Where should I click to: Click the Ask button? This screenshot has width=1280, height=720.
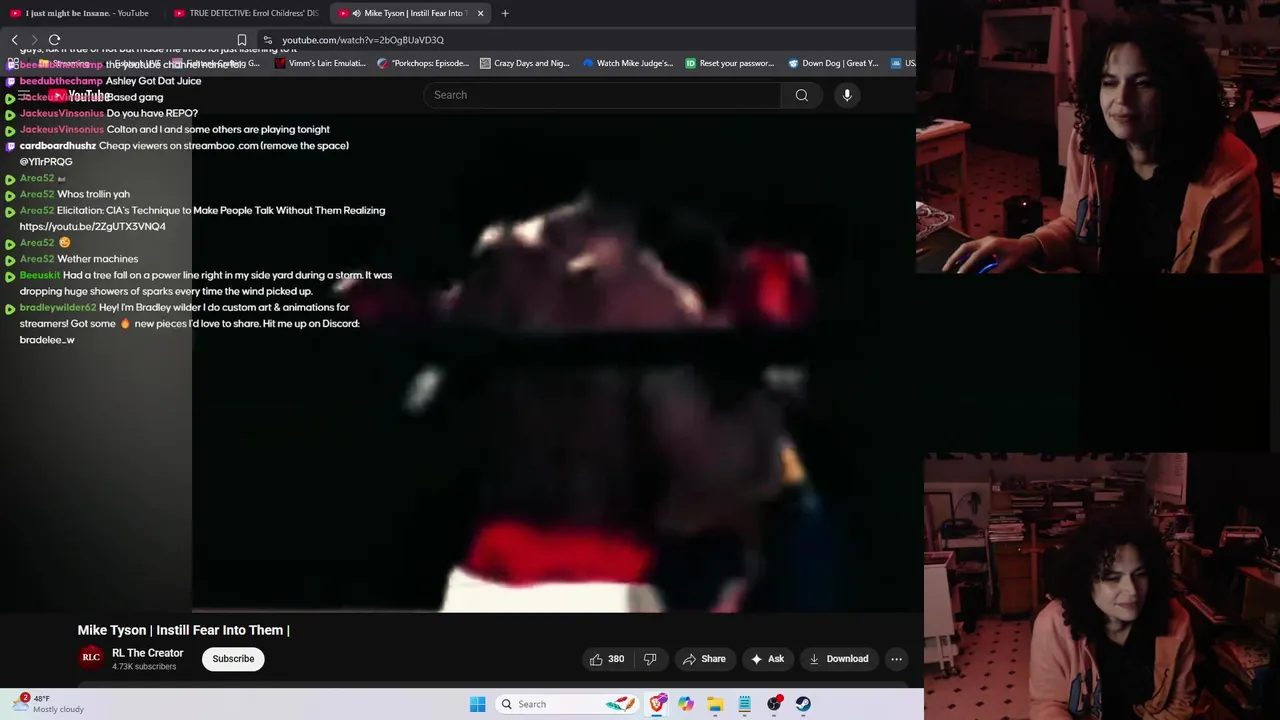click(767, 659)
